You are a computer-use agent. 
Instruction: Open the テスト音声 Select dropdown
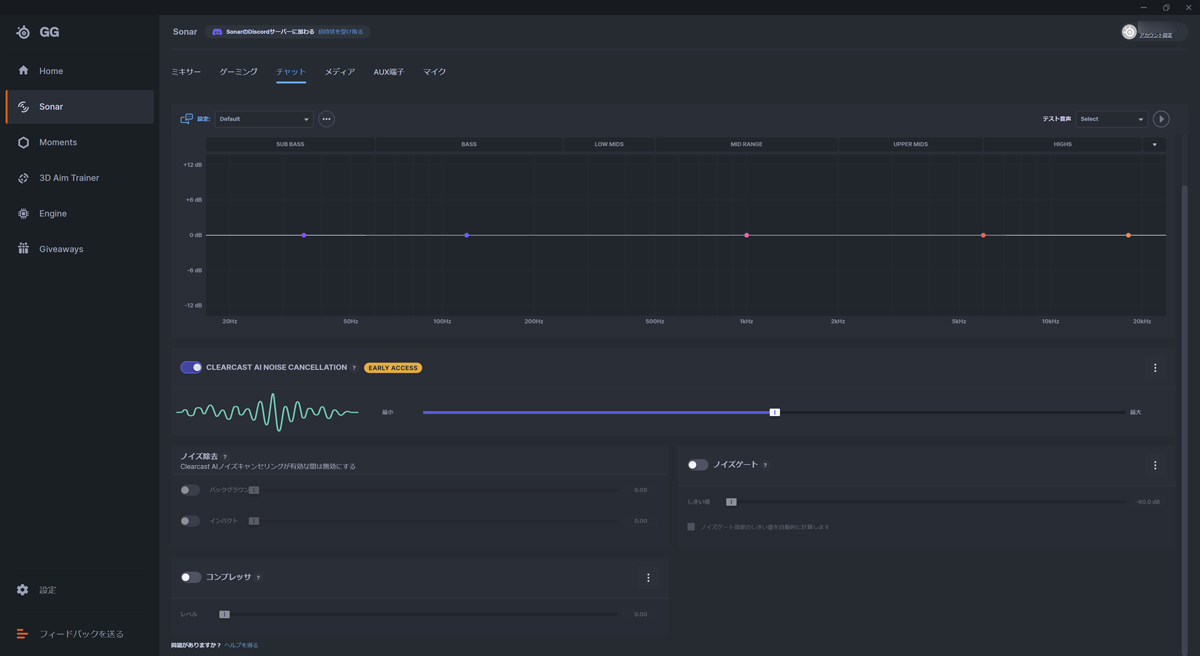pyautogui.click(x=1111, y=119)
